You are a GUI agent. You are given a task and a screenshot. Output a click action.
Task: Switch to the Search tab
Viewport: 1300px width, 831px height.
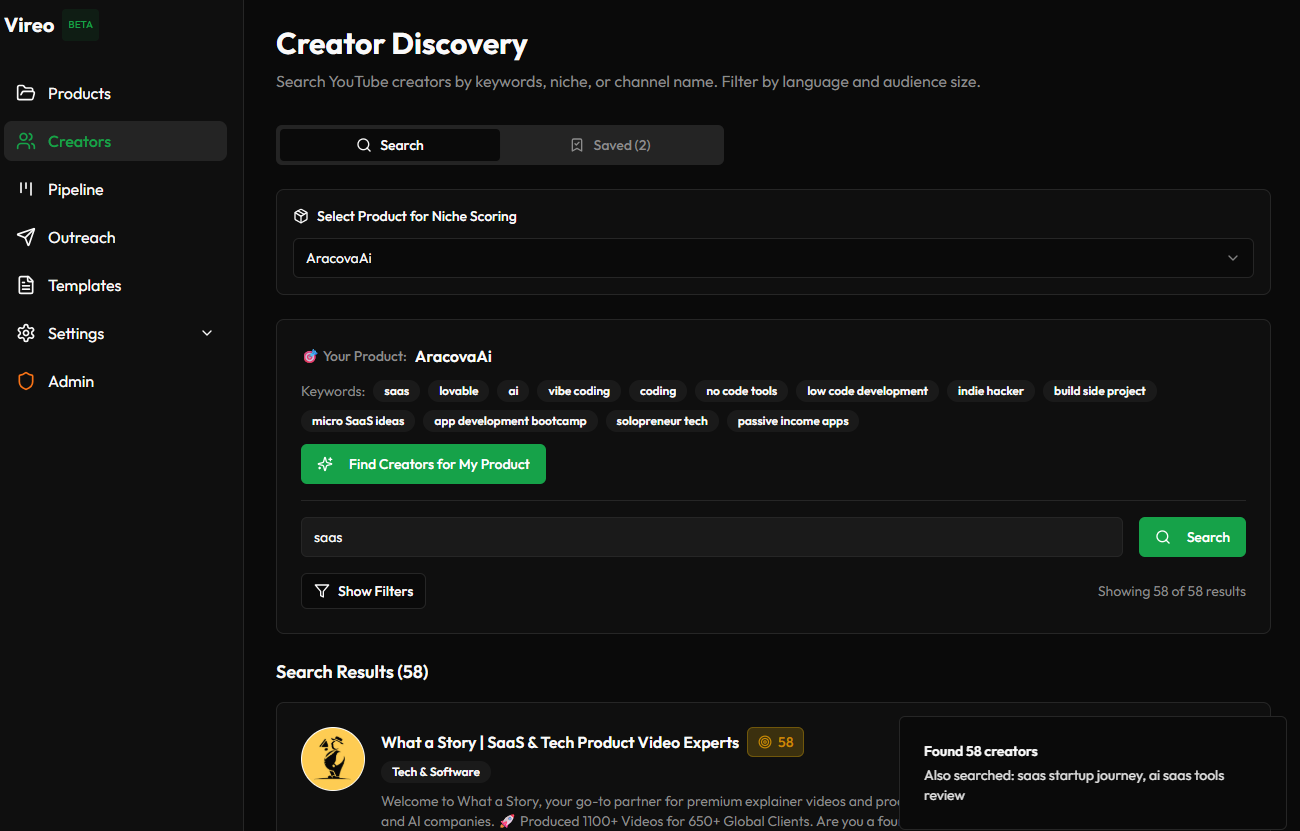[x=390, y=145]
